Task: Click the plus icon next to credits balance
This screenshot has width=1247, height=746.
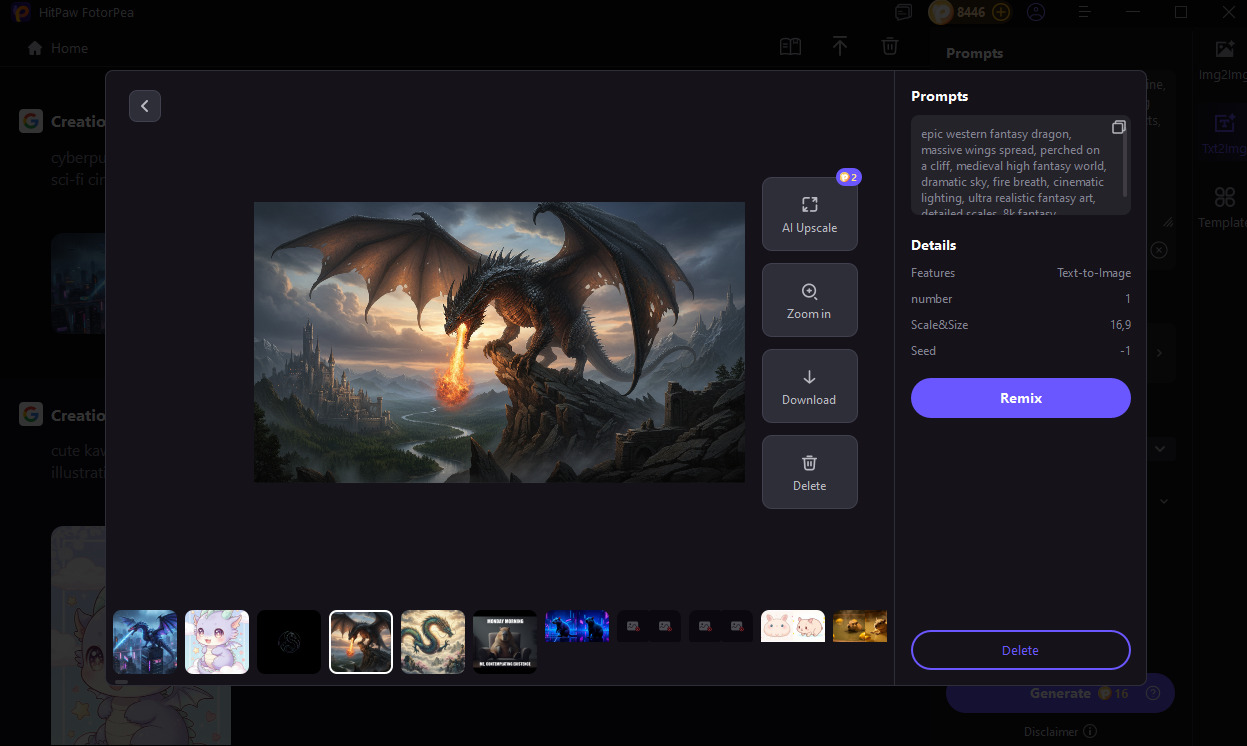Action: tap(1000, 12)
